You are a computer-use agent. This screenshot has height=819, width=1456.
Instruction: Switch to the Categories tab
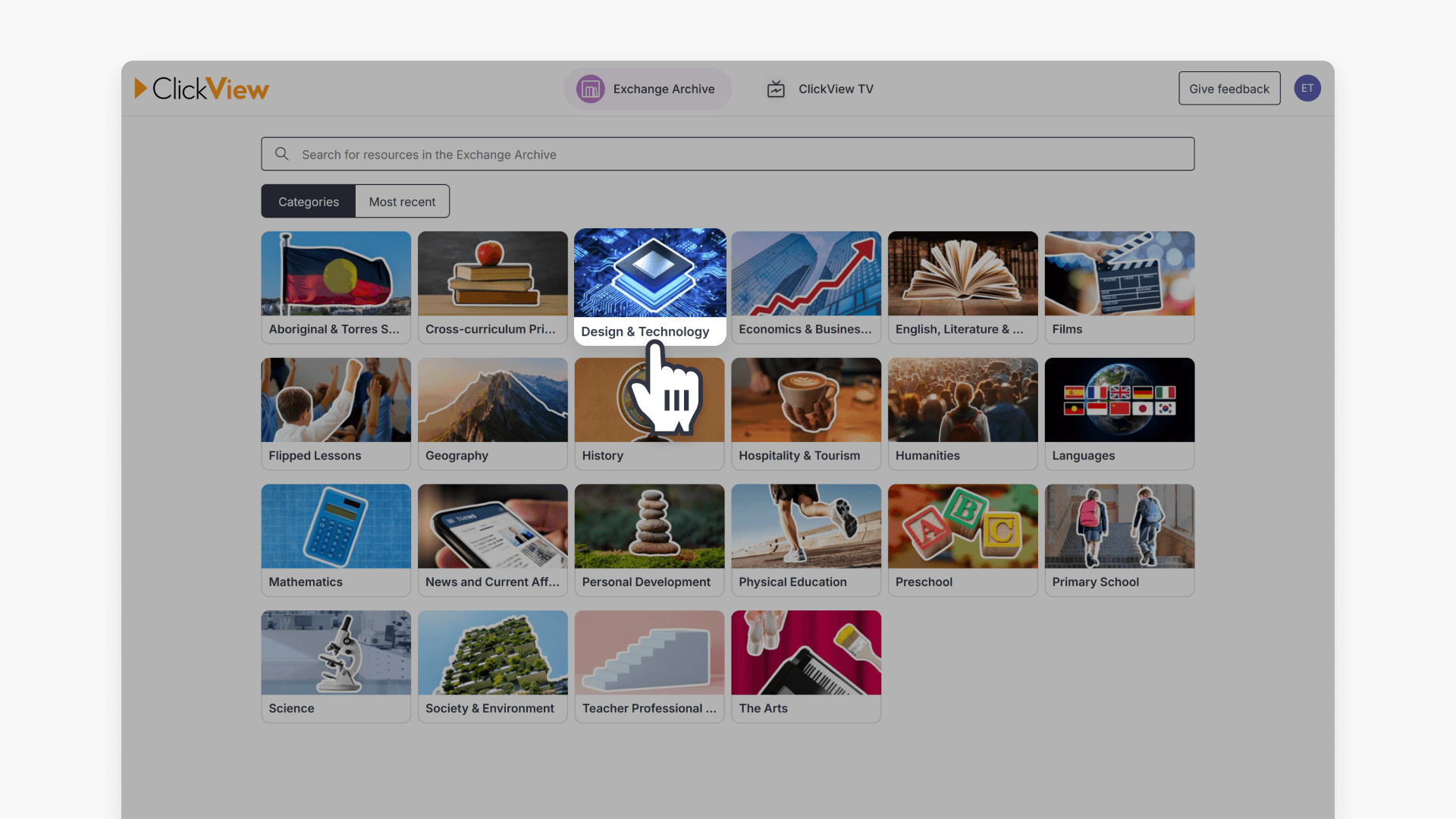pyautogui.click(x=308, y=201)
